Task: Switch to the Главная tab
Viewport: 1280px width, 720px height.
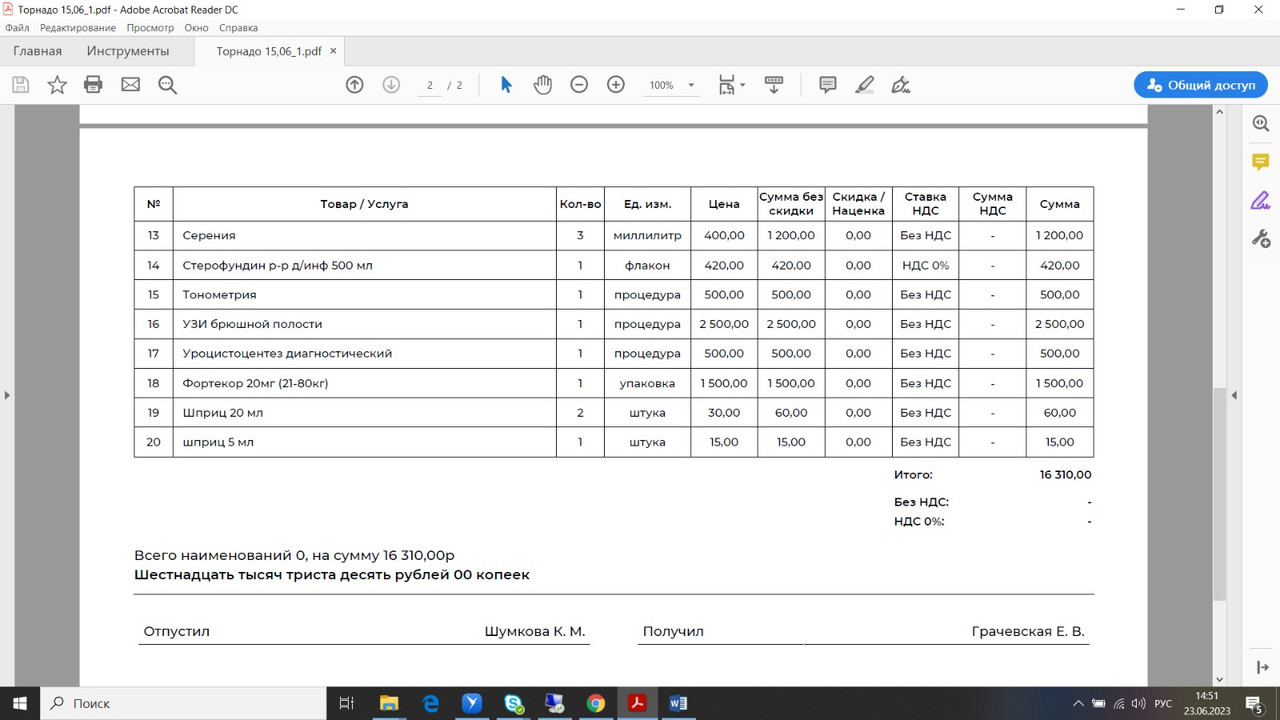Action: tap(37, 51)
